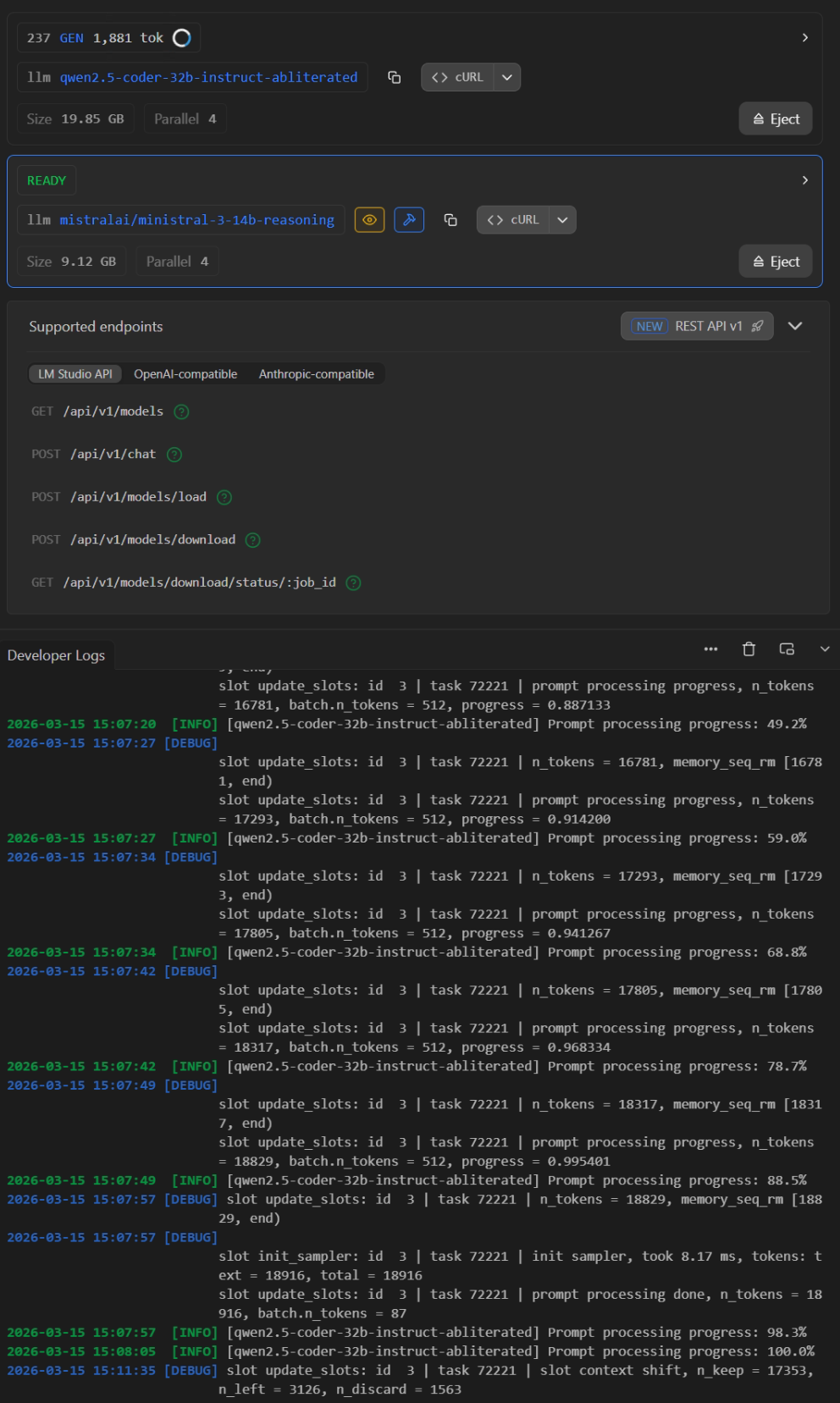Clear developer logs with the trash icon
The width and height of the screenshot is (840, 1403).
coord(749,649)
